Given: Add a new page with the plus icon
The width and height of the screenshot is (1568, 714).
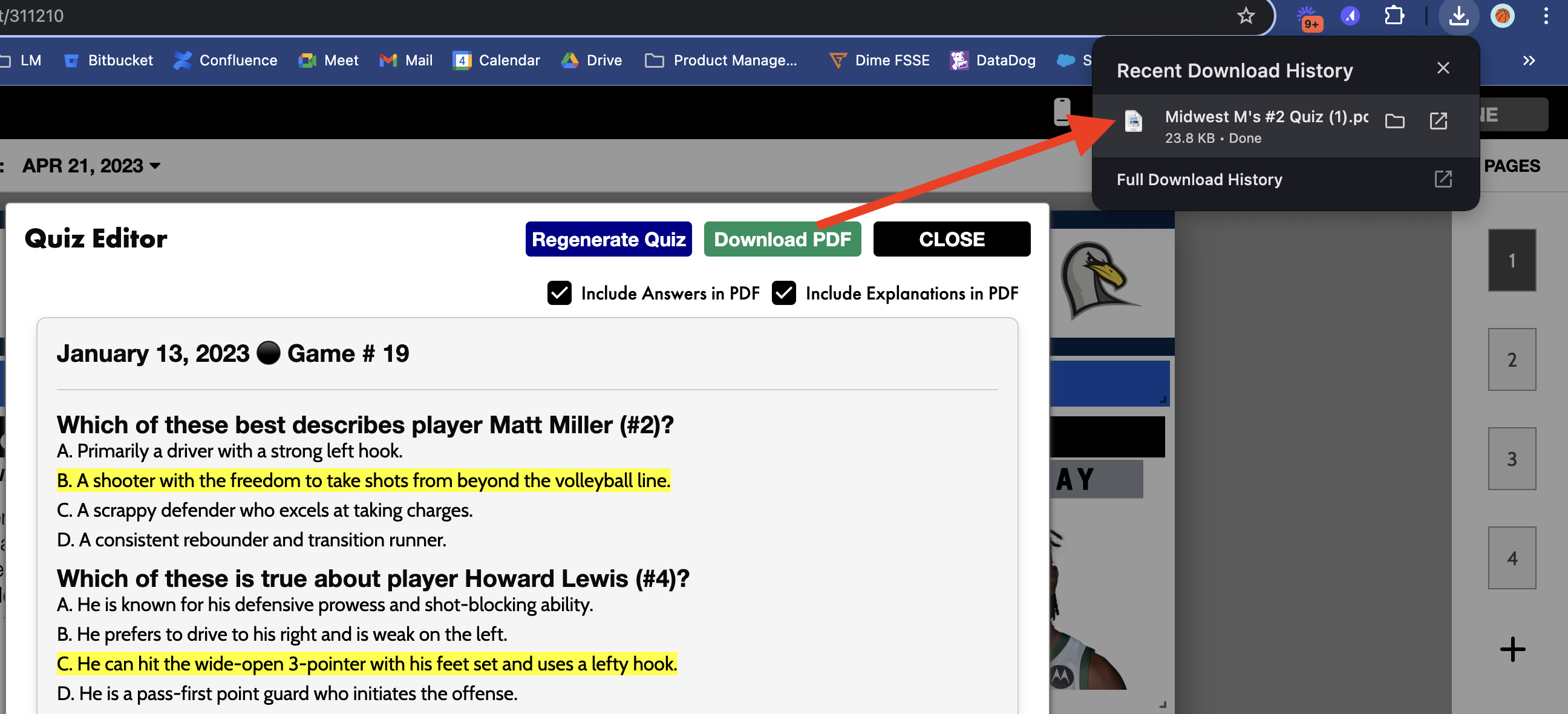Looking at the screenshot, I should 1512,649.
